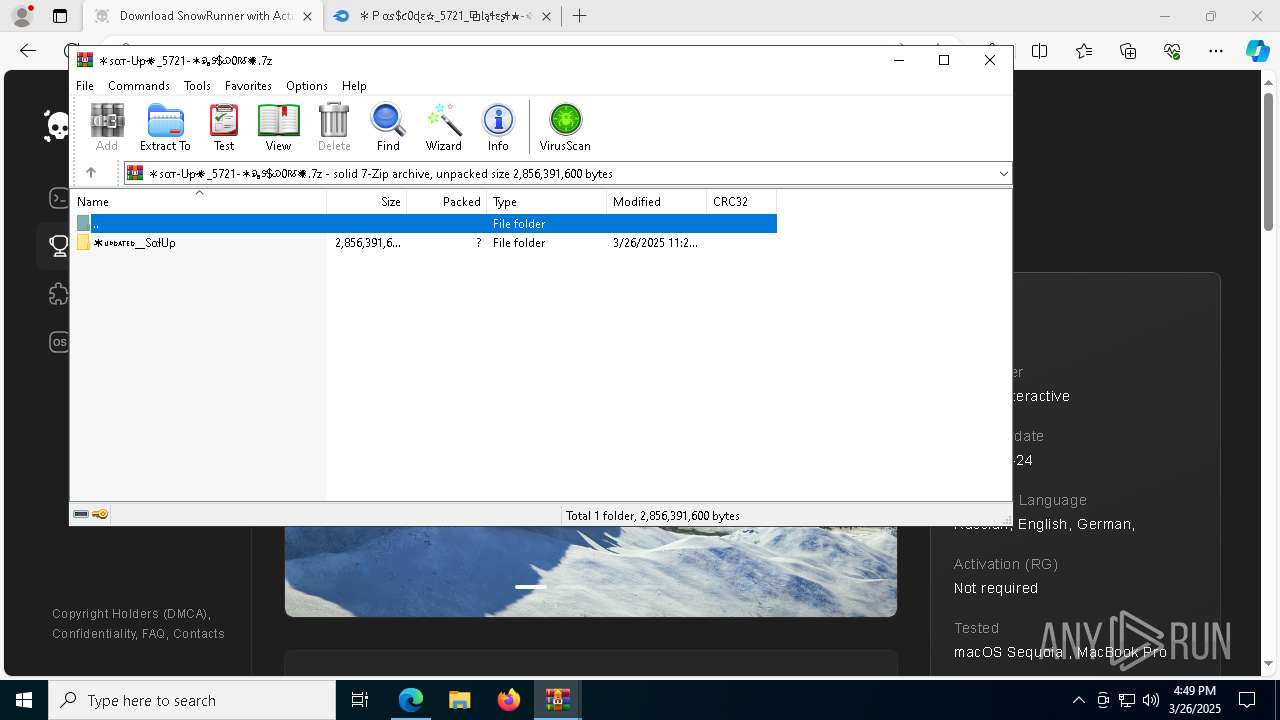This screenshot has height=720, width=1280.
Task: Open the browser tab actions icon
Action: (x=60, y=16)
